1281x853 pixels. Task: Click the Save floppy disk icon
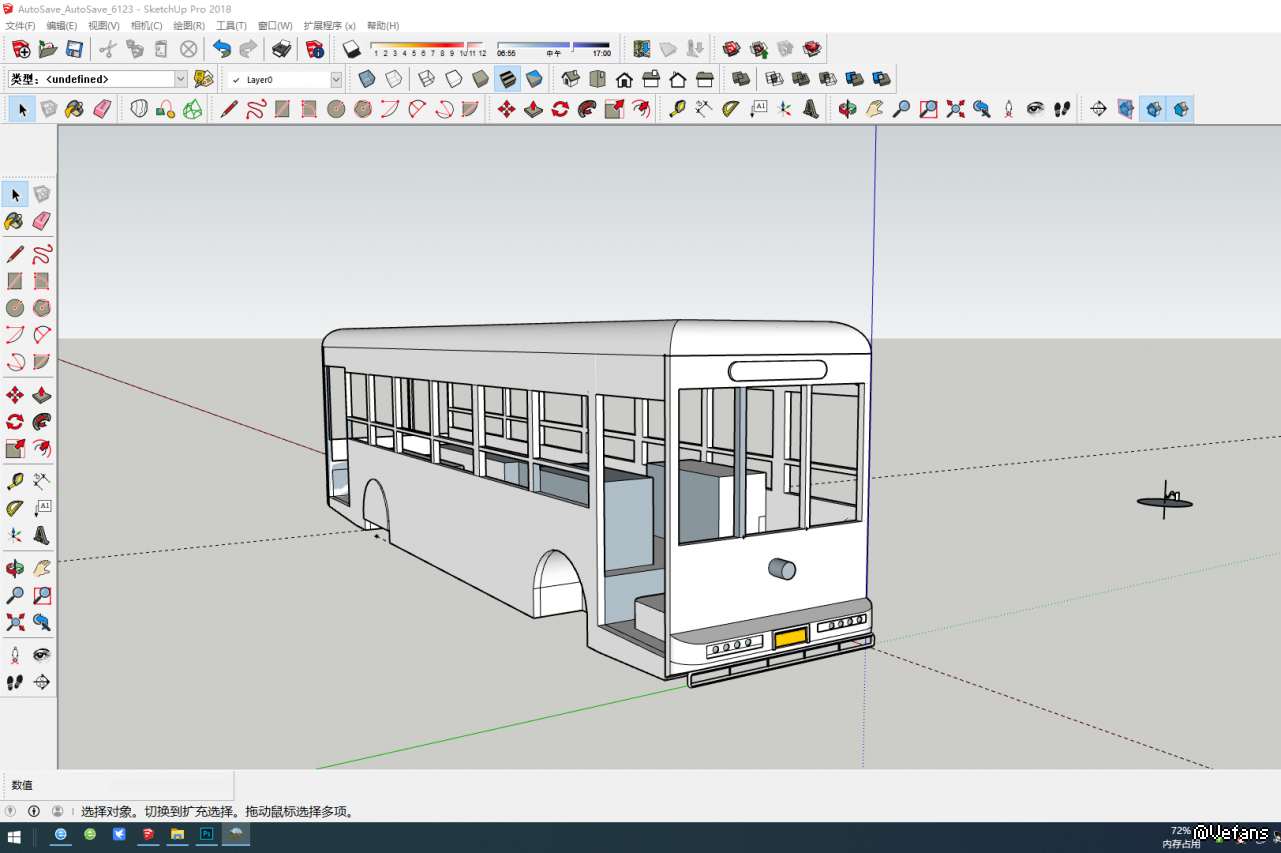pos(74,49)
